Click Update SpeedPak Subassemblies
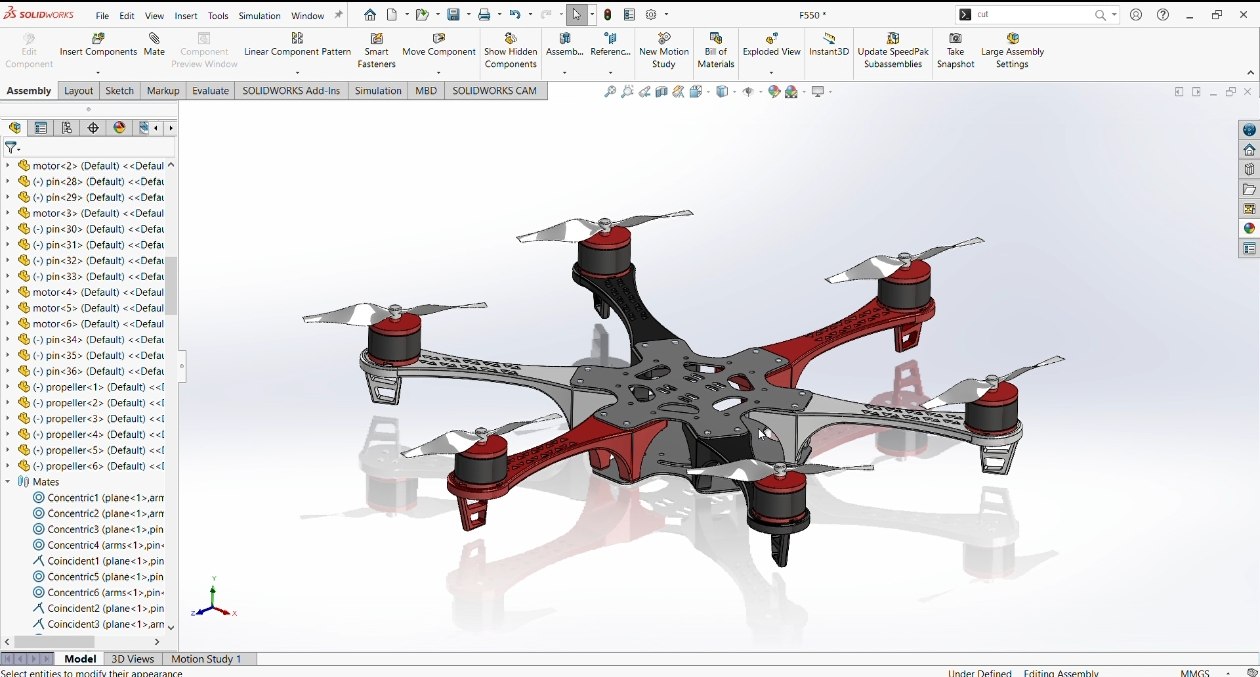Screen dimensions: 1260x677 tap(894, 51)
